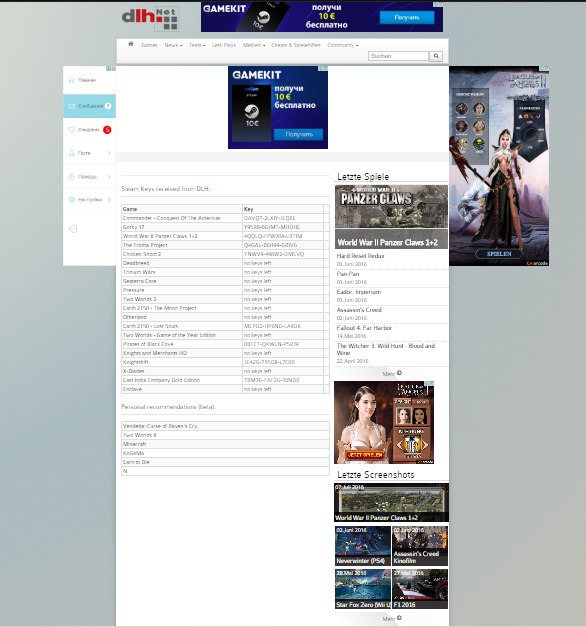
Task: Open the home icon in navigation bar
Action: click(131, 44)
